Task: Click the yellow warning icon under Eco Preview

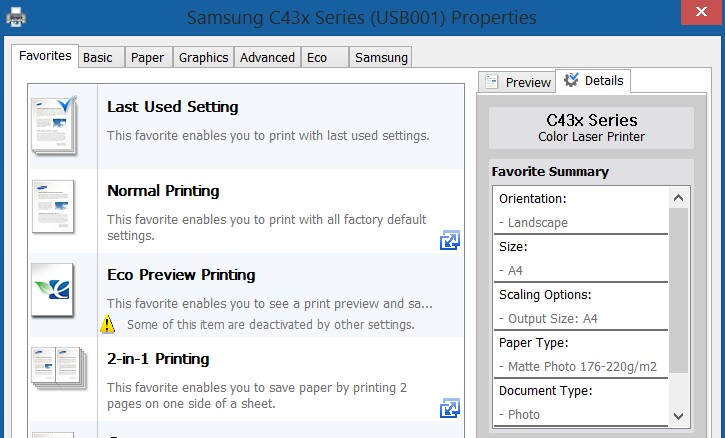Action: 107,324
